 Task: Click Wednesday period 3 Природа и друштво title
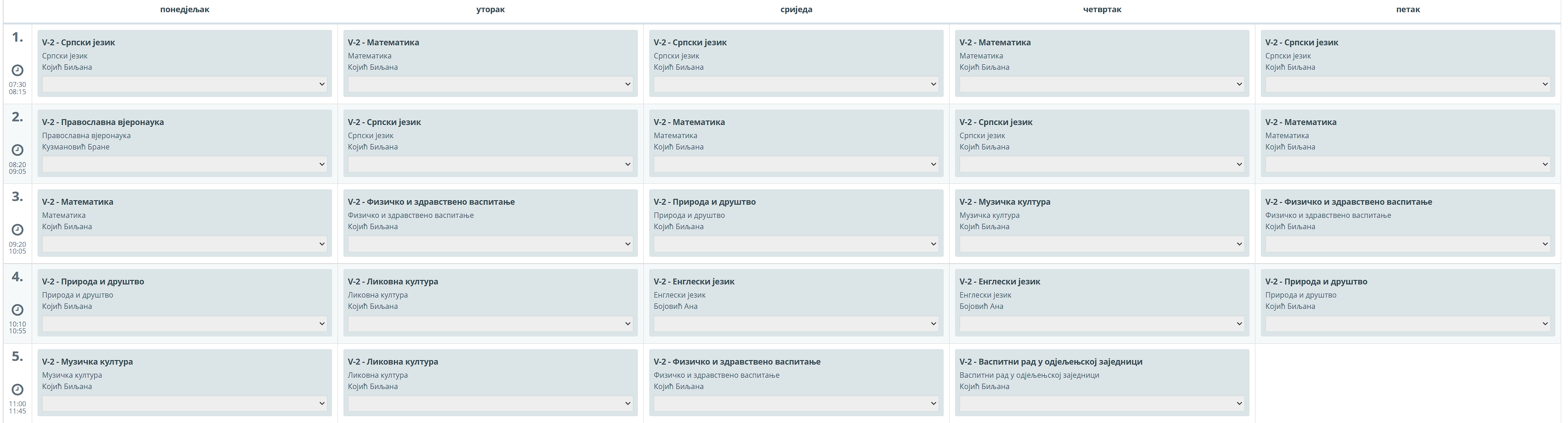pyautogui.click(x=704, y=202)
